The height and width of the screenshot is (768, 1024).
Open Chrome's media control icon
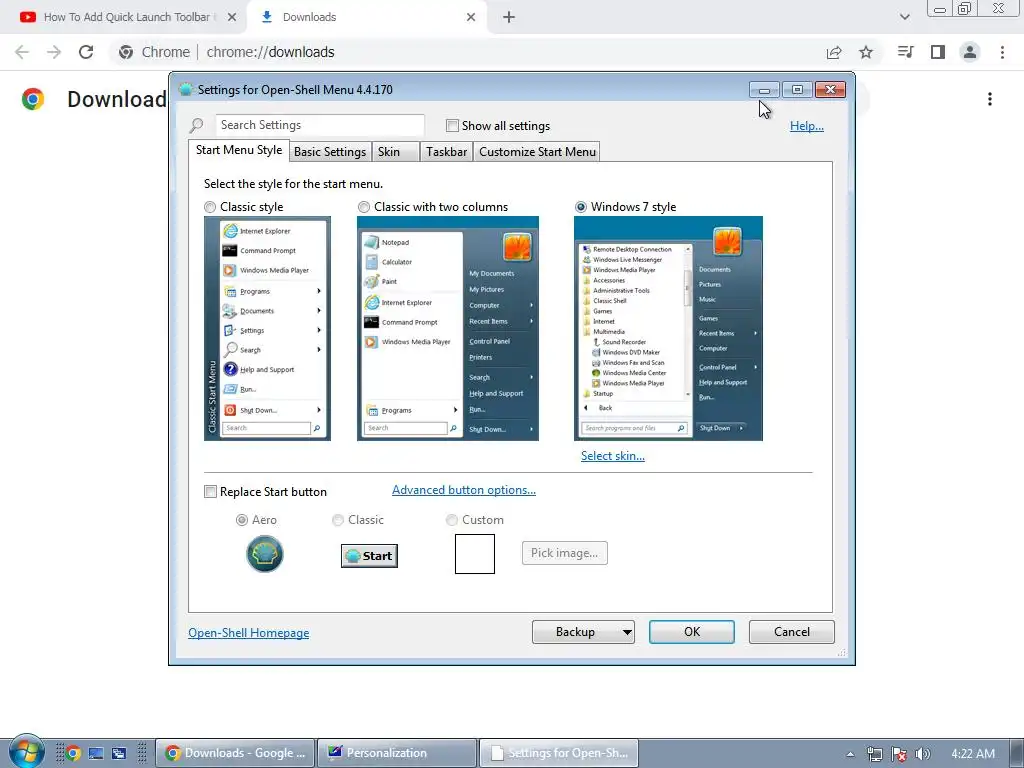point(905,52)
